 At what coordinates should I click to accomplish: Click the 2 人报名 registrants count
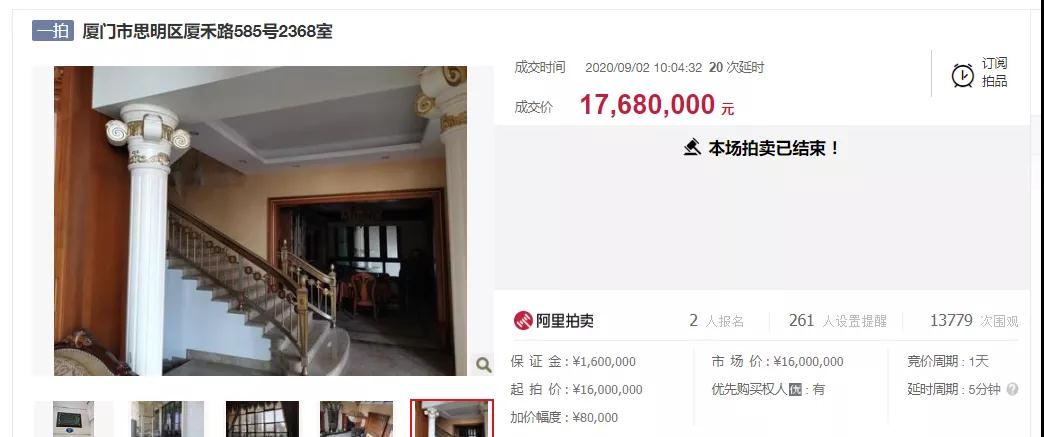coord(716,321)
